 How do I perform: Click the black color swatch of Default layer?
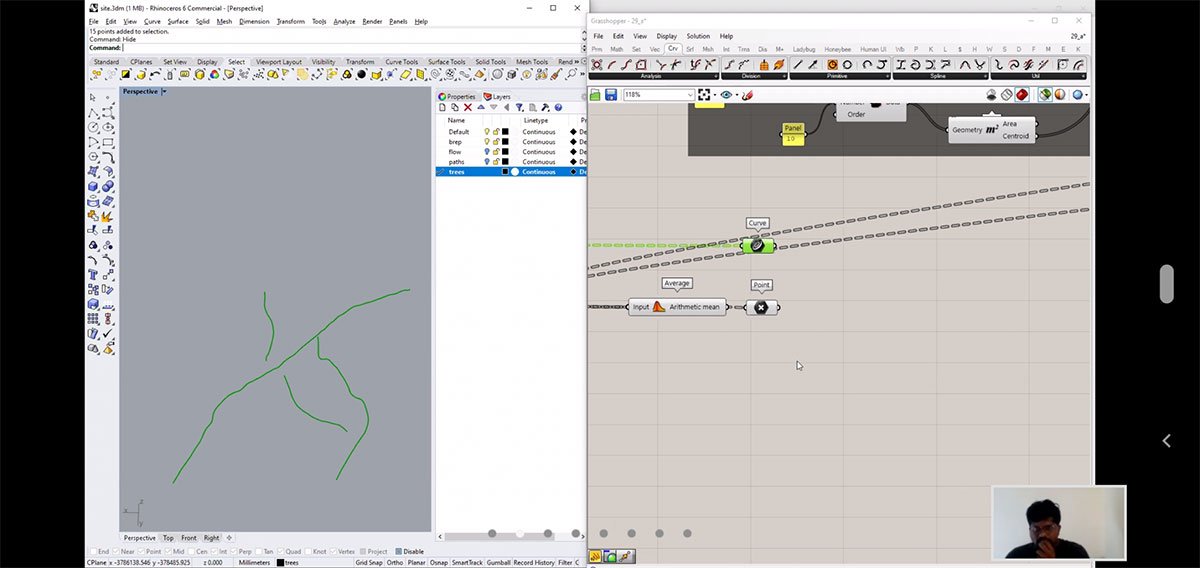click(x=505, y=132)
